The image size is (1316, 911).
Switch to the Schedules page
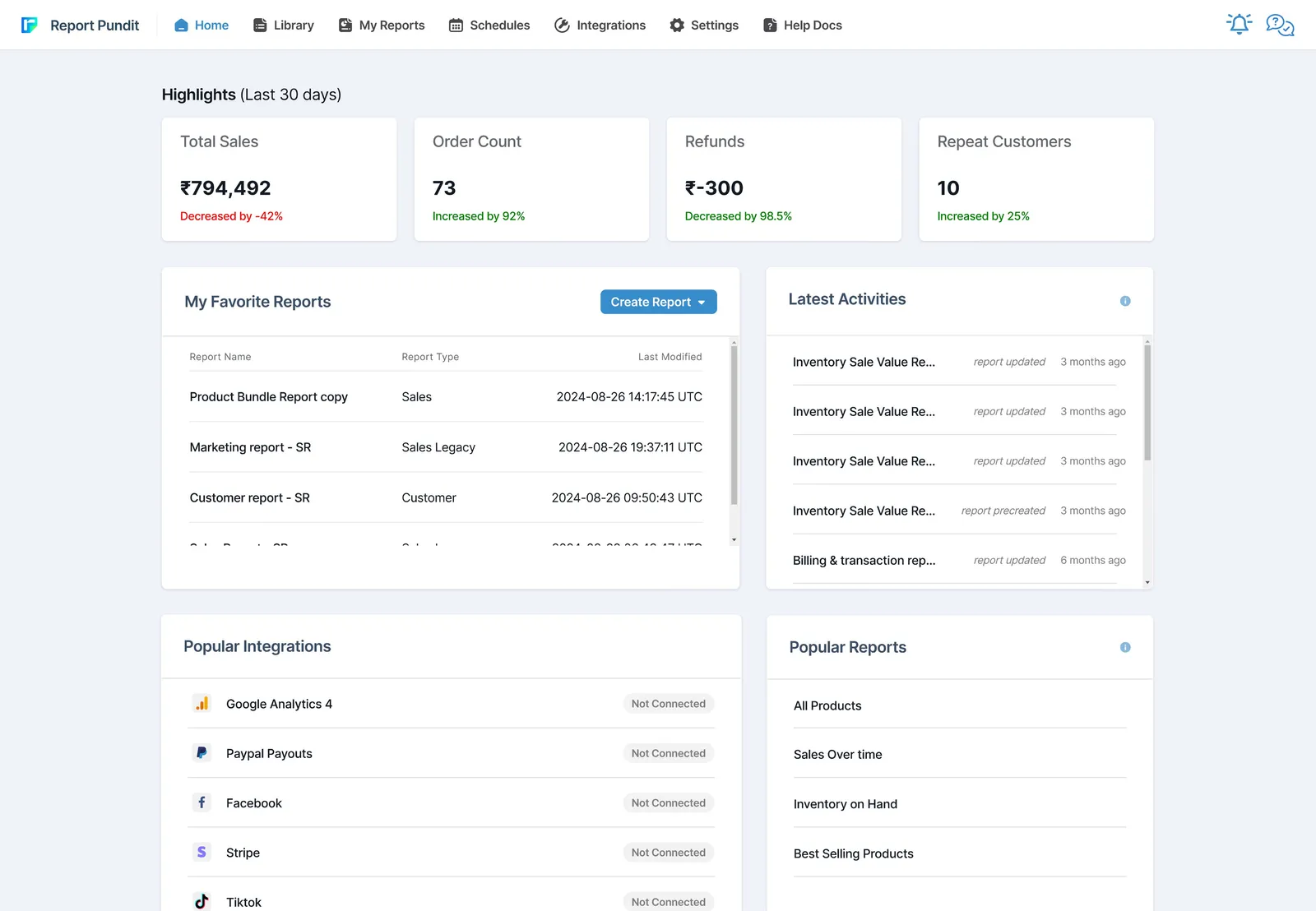pos(489,25)
